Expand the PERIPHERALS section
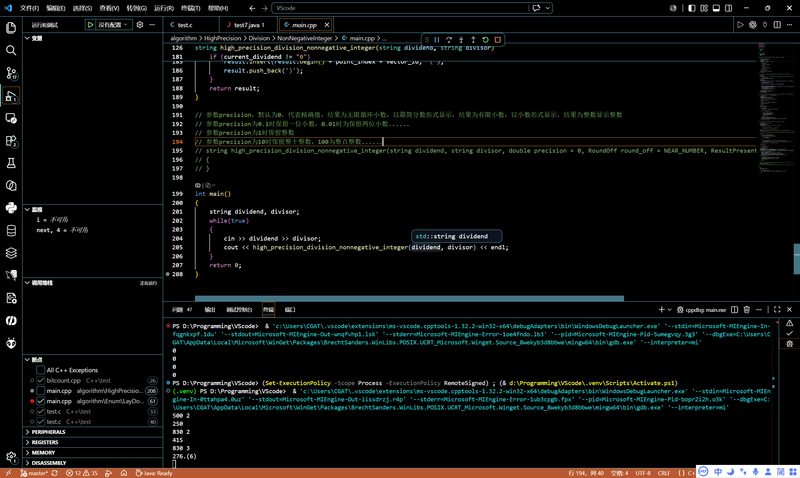The width and height of the screenshot is (800, 478). tap(93, 432)
